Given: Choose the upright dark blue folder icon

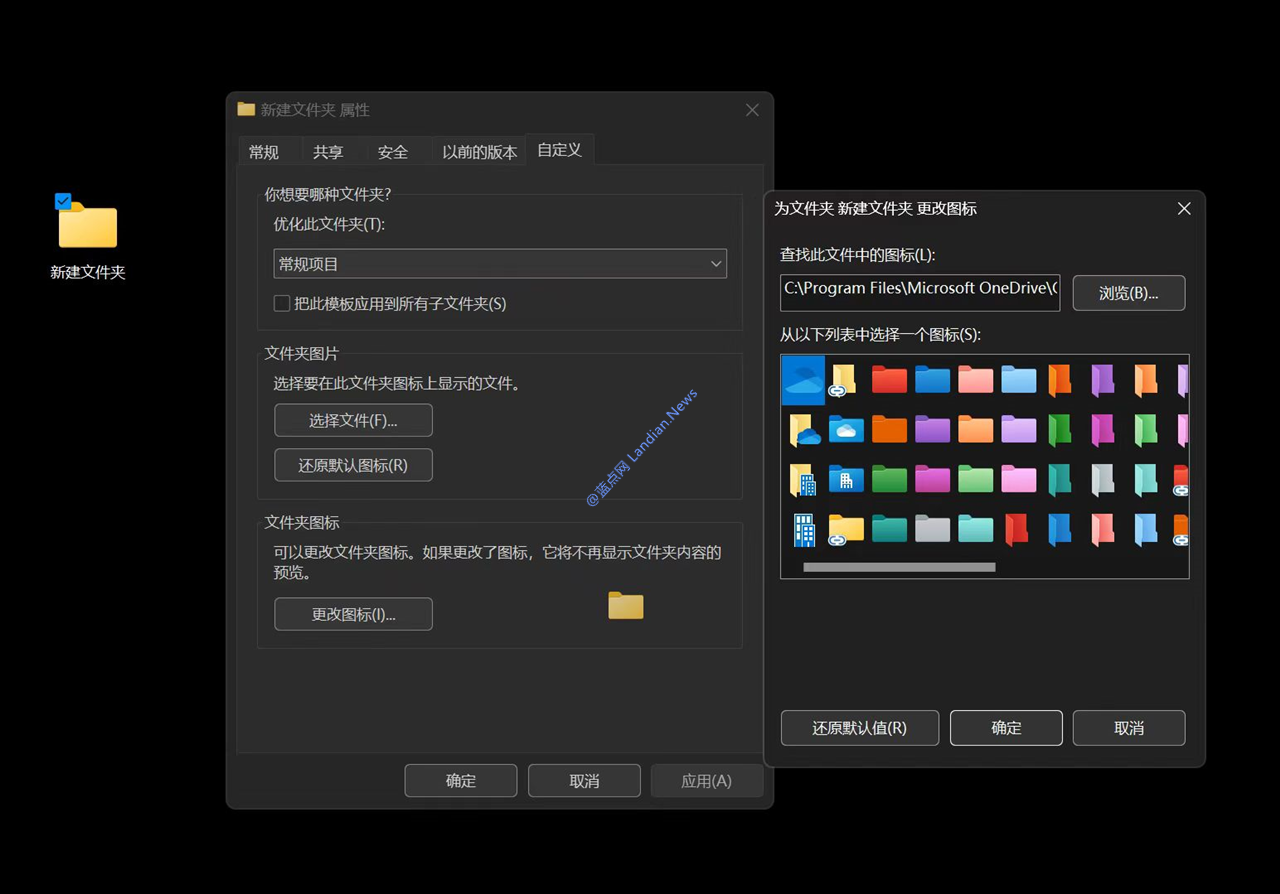Looking at the screenshot, I should pyautogui.click(x=1060, y=530).
